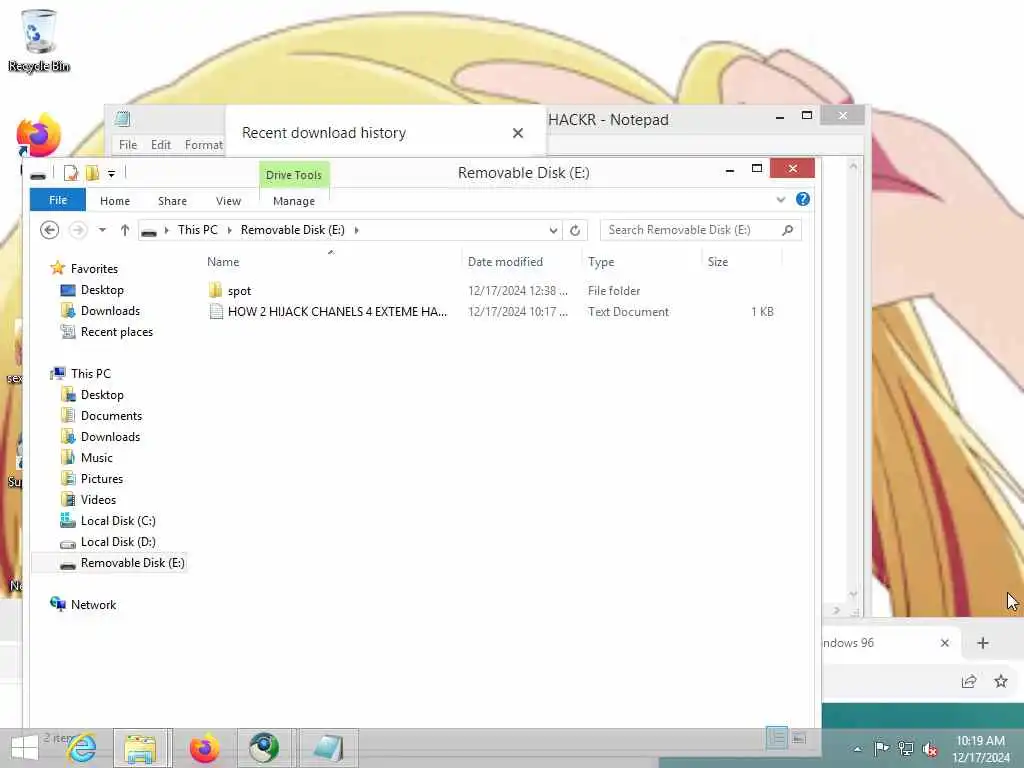Switch to Large icons view in status bar
This screenshot has height=768, width=1024.
(x=799, y=738)
